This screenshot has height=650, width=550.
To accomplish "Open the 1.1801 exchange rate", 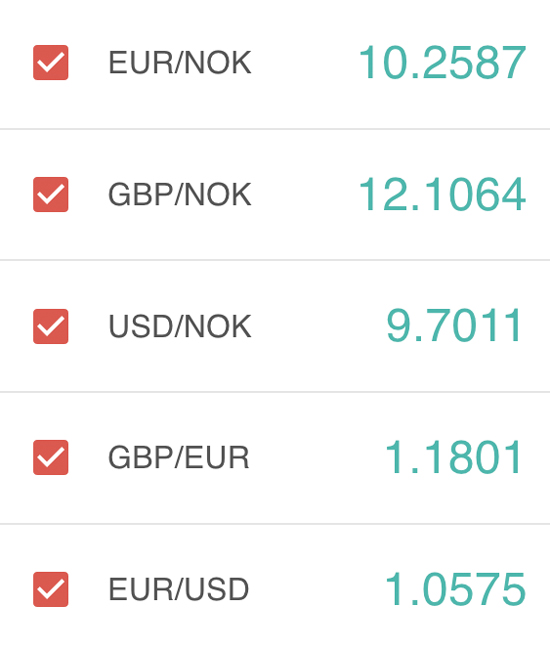I will click(x=453, y=457).
